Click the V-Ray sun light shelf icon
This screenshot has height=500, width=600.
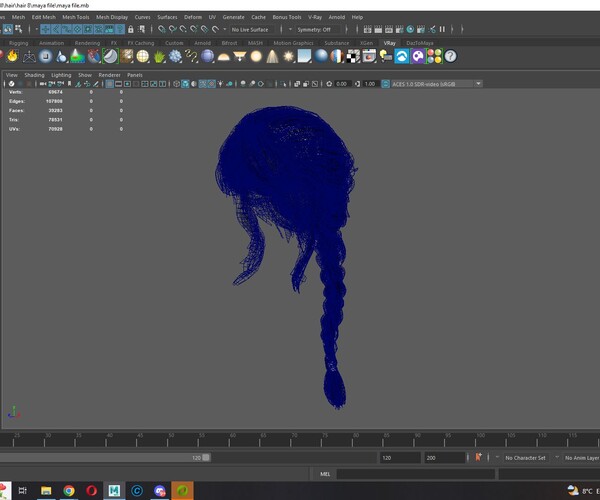[x=289, y=57]
